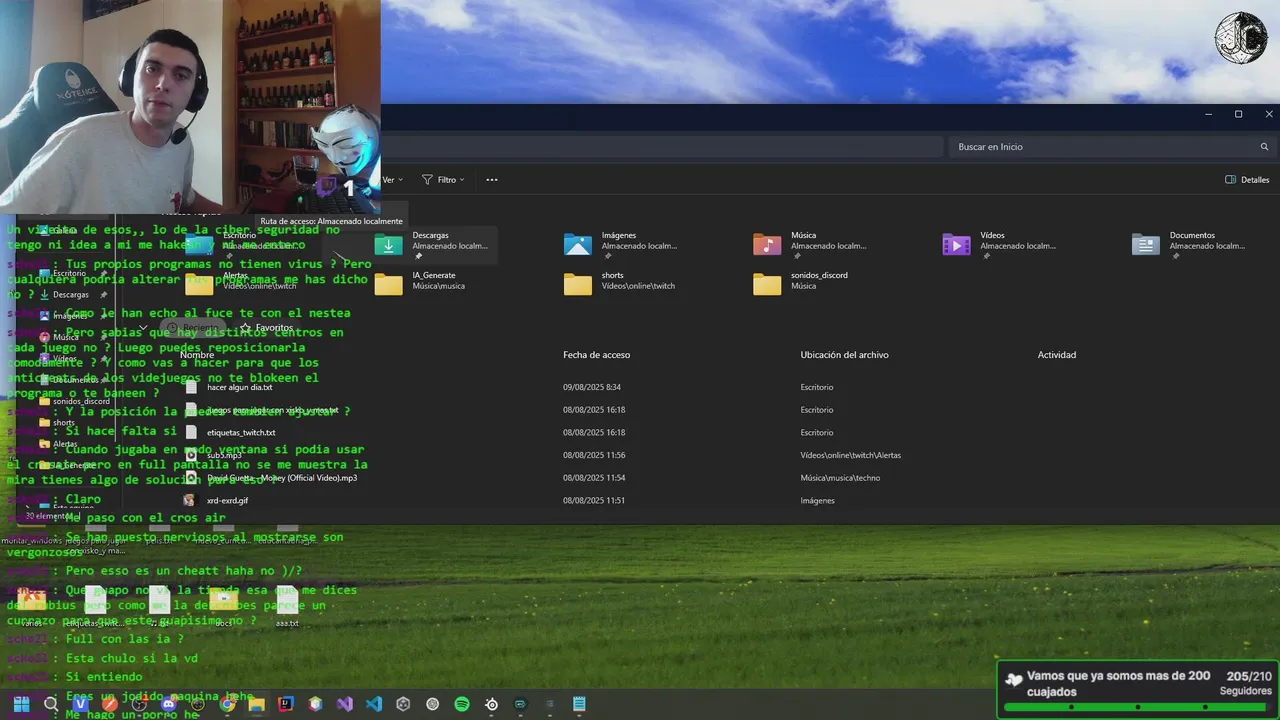Select file hacer algun dia.txt
This screenshot has width=1280, height=720.
click(x=239, y=387)
